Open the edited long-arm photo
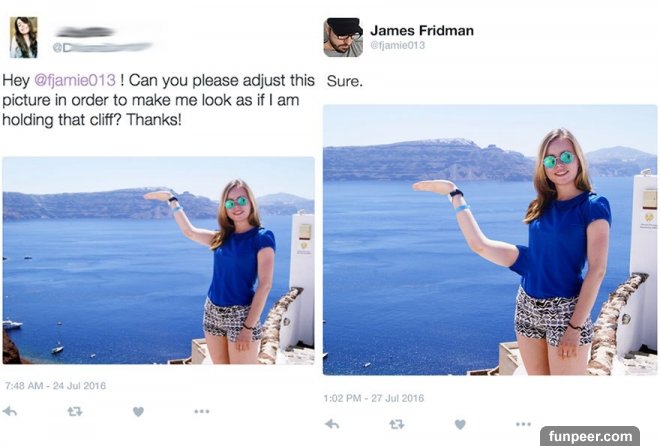The image size is (660, 446). 490,240
